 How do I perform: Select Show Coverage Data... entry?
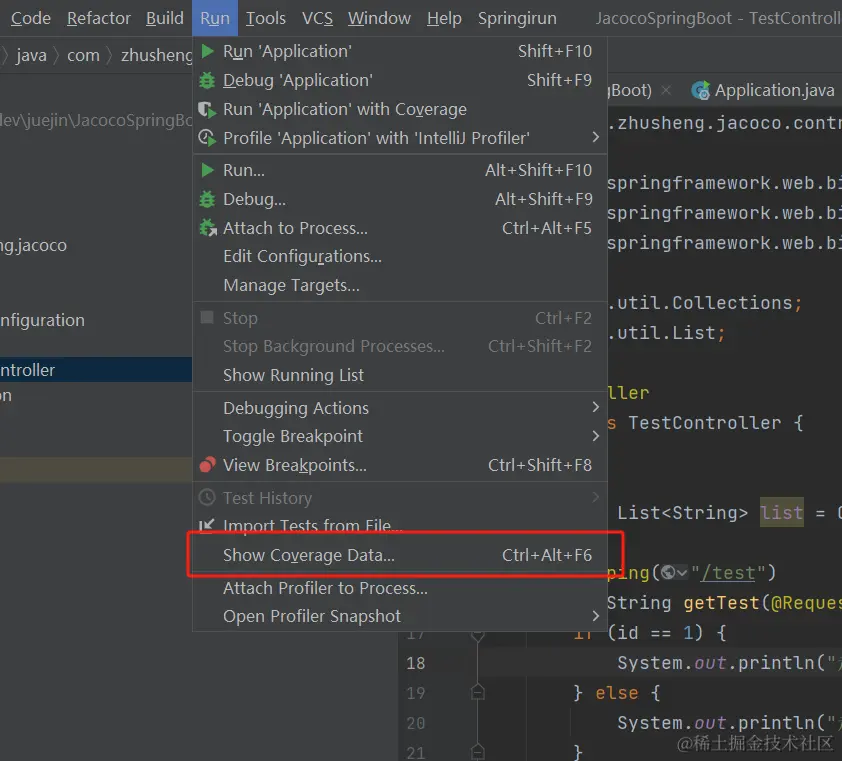pos(400,555)
